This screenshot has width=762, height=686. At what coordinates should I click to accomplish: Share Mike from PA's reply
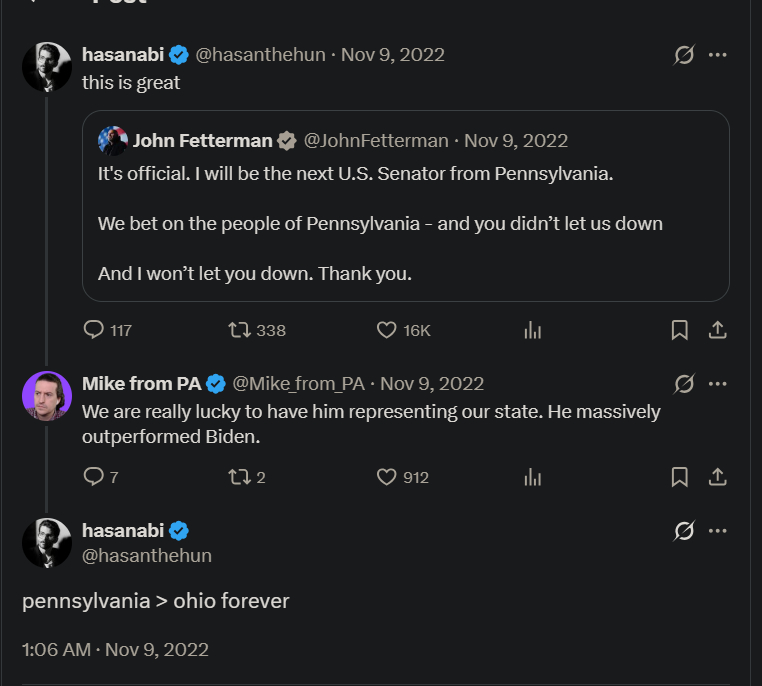tap(717, 477)
